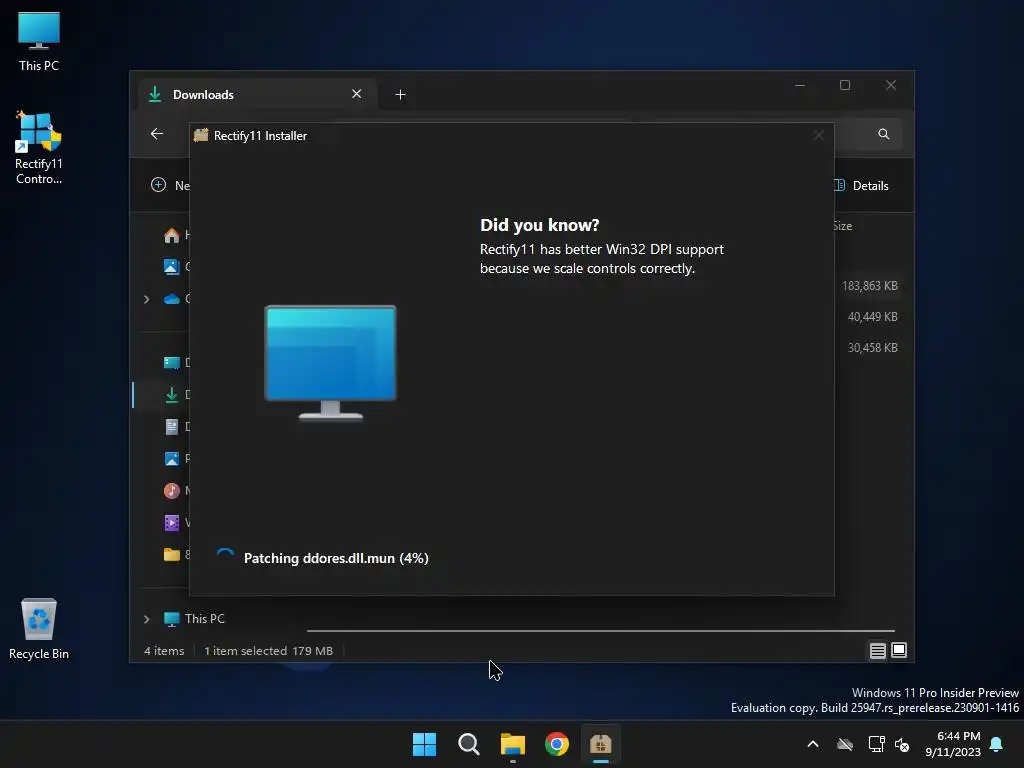Select the OneDrive cloud icon in sidebar
This screenshot has width=1024, height=768.
[172, 299]
